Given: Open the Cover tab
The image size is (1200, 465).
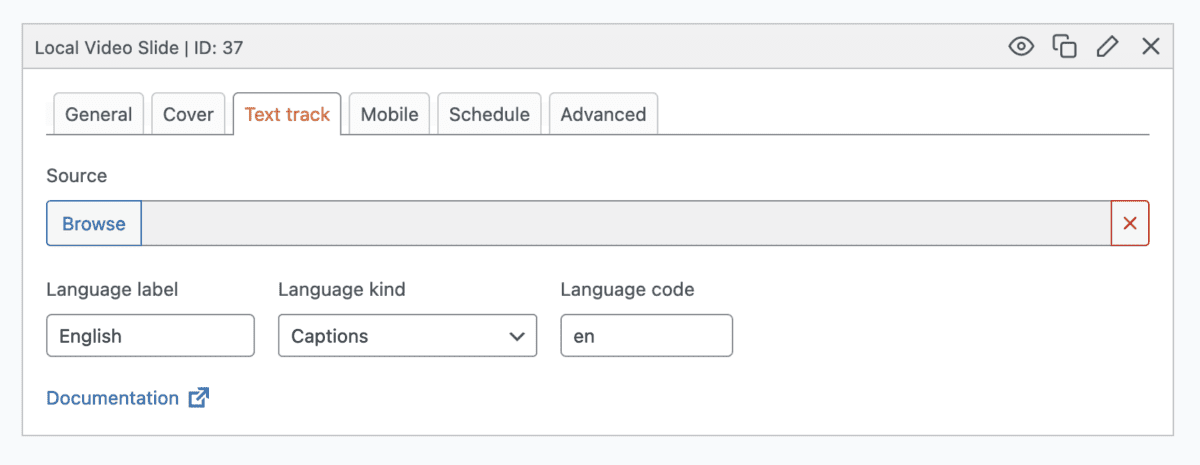Looking at the screenshot, I should (188, 114).
